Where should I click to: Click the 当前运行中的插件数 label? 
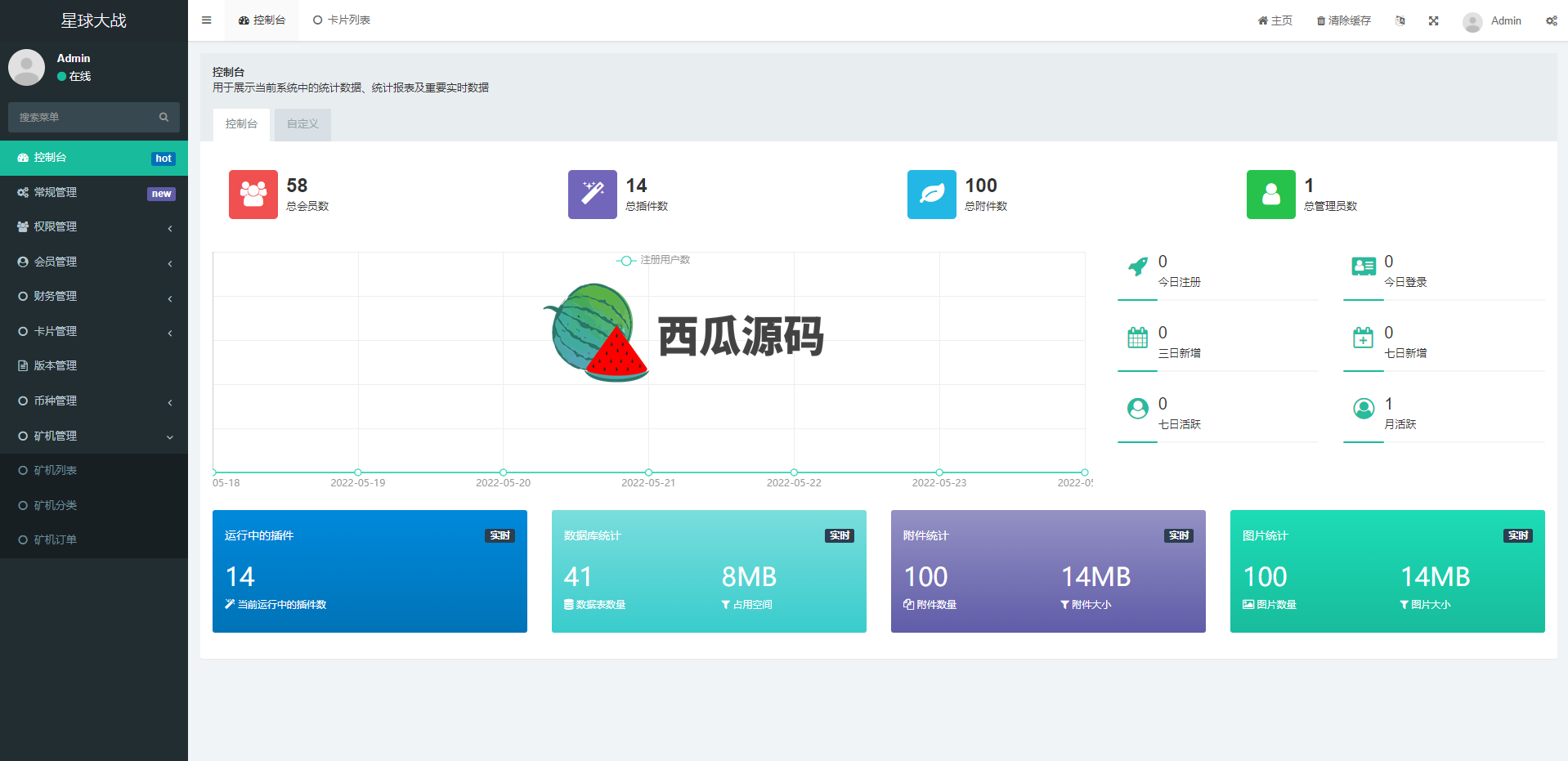coord(276,605)
